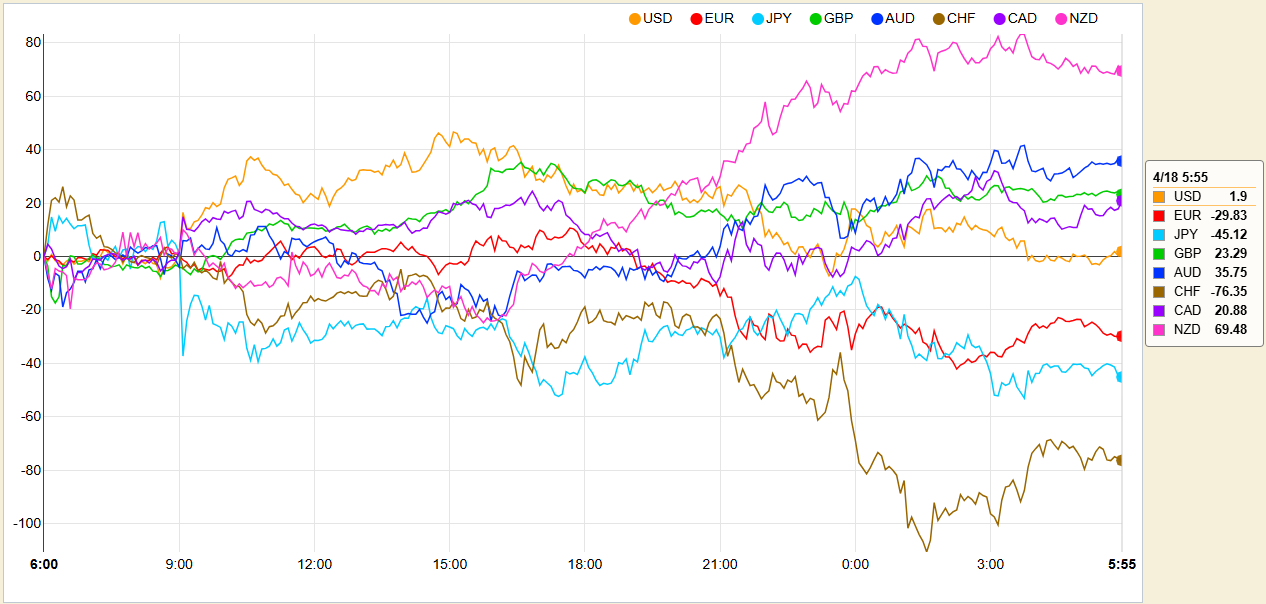The height and width of the screenshot is (604, 1266).
Task: Click the brown CHF end-point marker
Action: click(1120, 460)
